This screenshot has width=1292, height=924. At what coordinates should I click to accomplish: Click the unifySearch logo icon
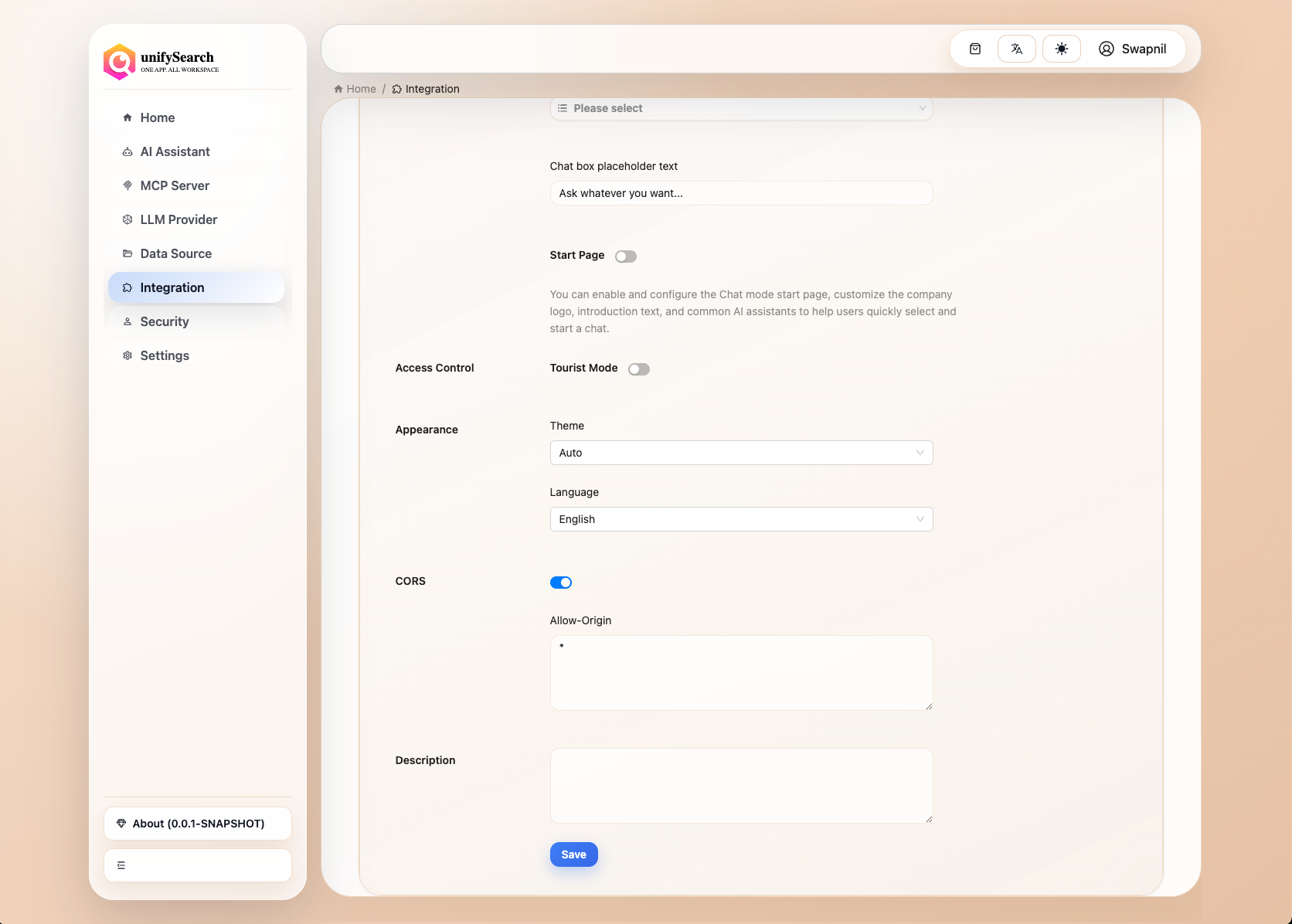point(120,62)
